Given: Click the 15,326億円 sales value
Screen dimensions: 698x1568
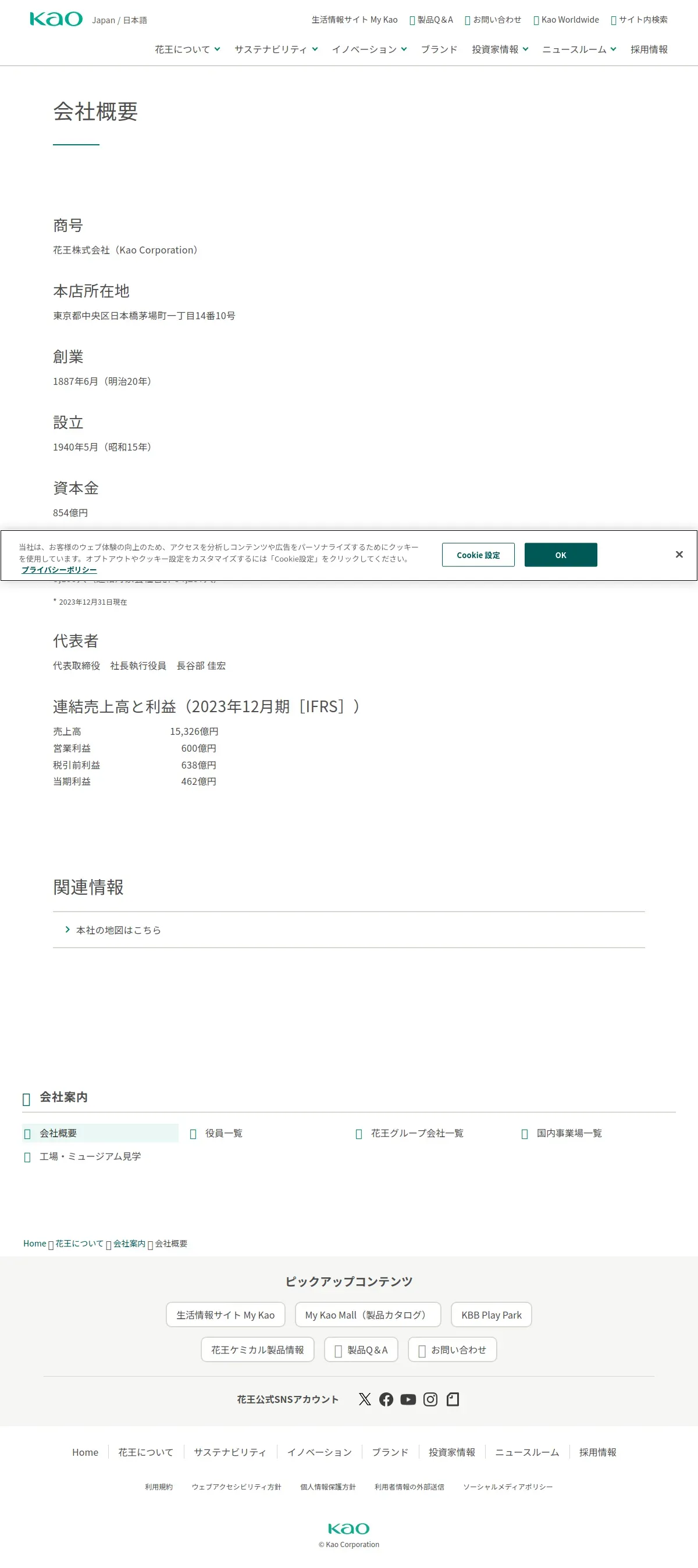Looking at the screenshot, I should pyautogui.click(x=194, y=731).
